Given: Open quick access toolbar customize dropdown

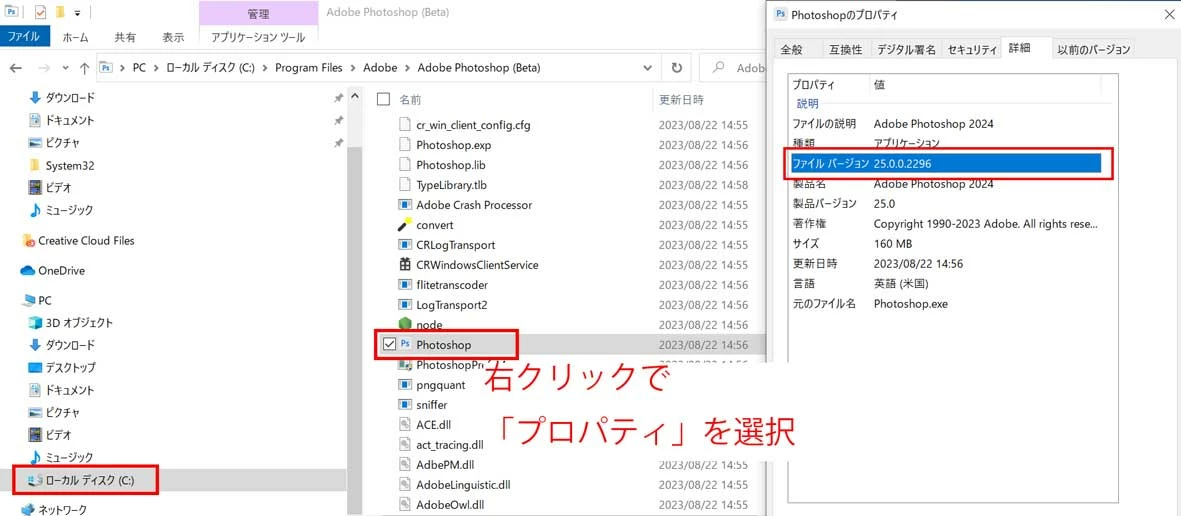Looking at the screenshot, I should (78, 13).
